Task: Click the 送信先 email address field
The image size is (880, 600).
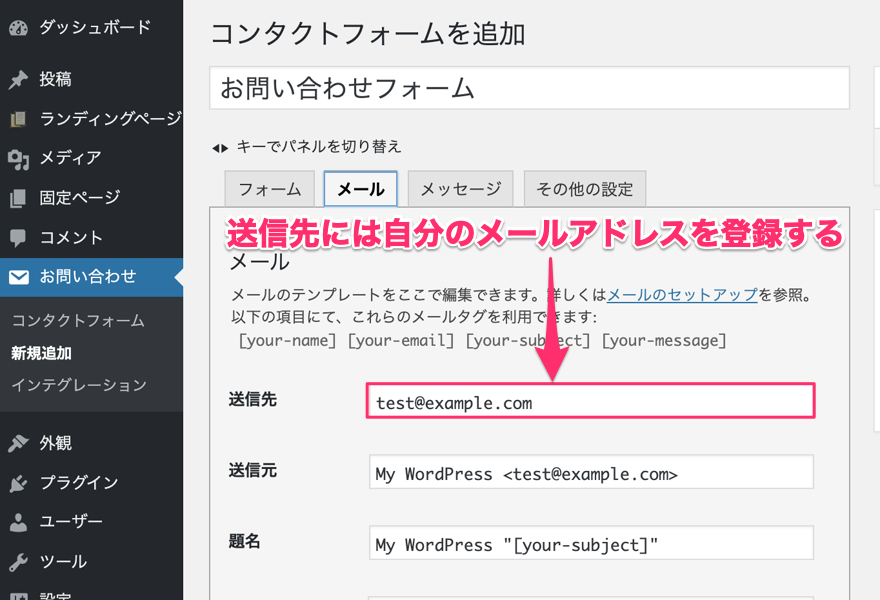Action: point(590,402)
